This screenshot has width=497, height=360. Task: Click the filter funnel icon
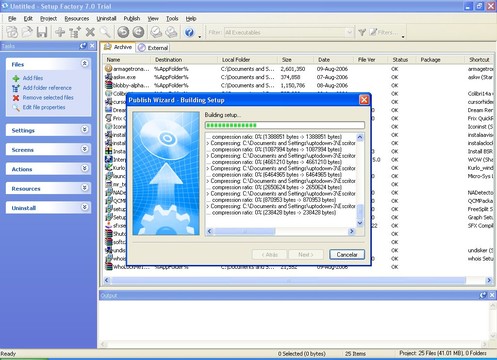(x=362, y=32)
